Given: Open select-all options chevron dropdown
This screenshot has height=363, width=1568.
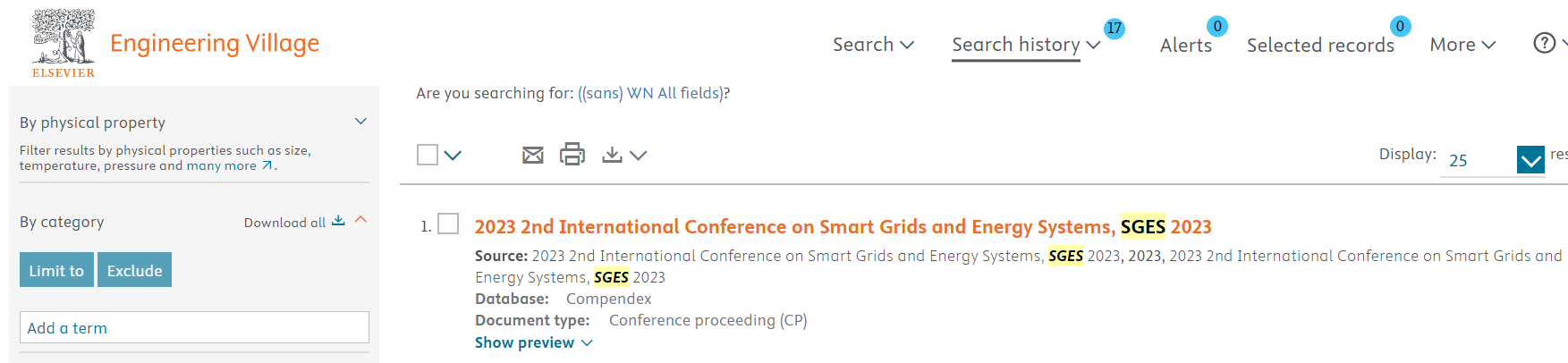Looking at the screenshot, I should coord(453,156).
